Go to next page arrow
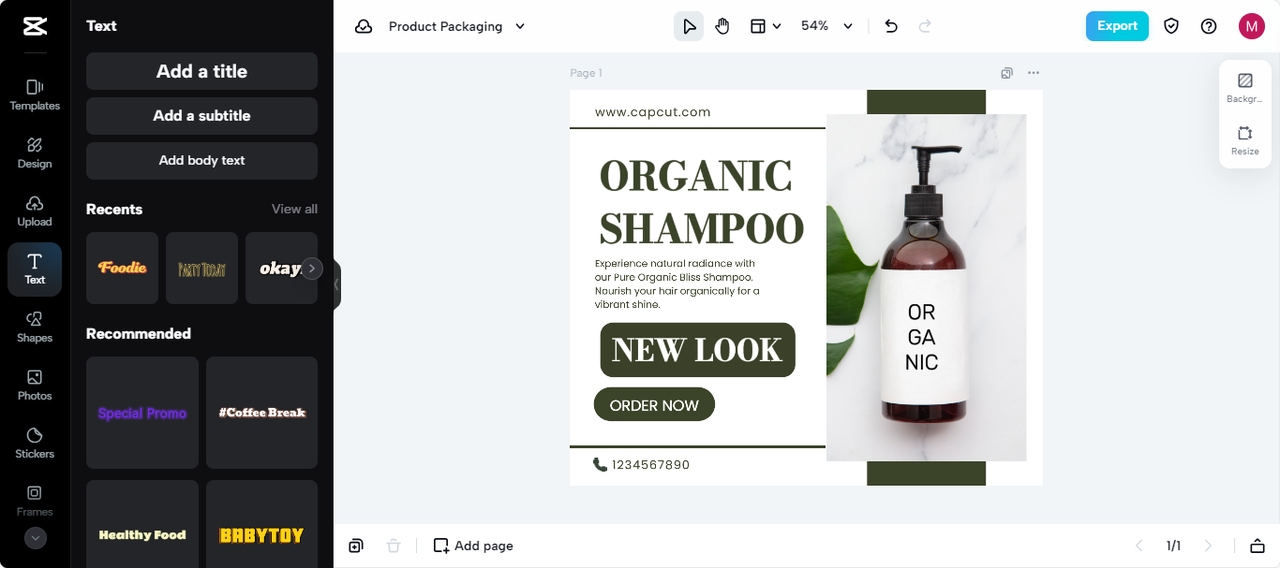 (1208, 546)
